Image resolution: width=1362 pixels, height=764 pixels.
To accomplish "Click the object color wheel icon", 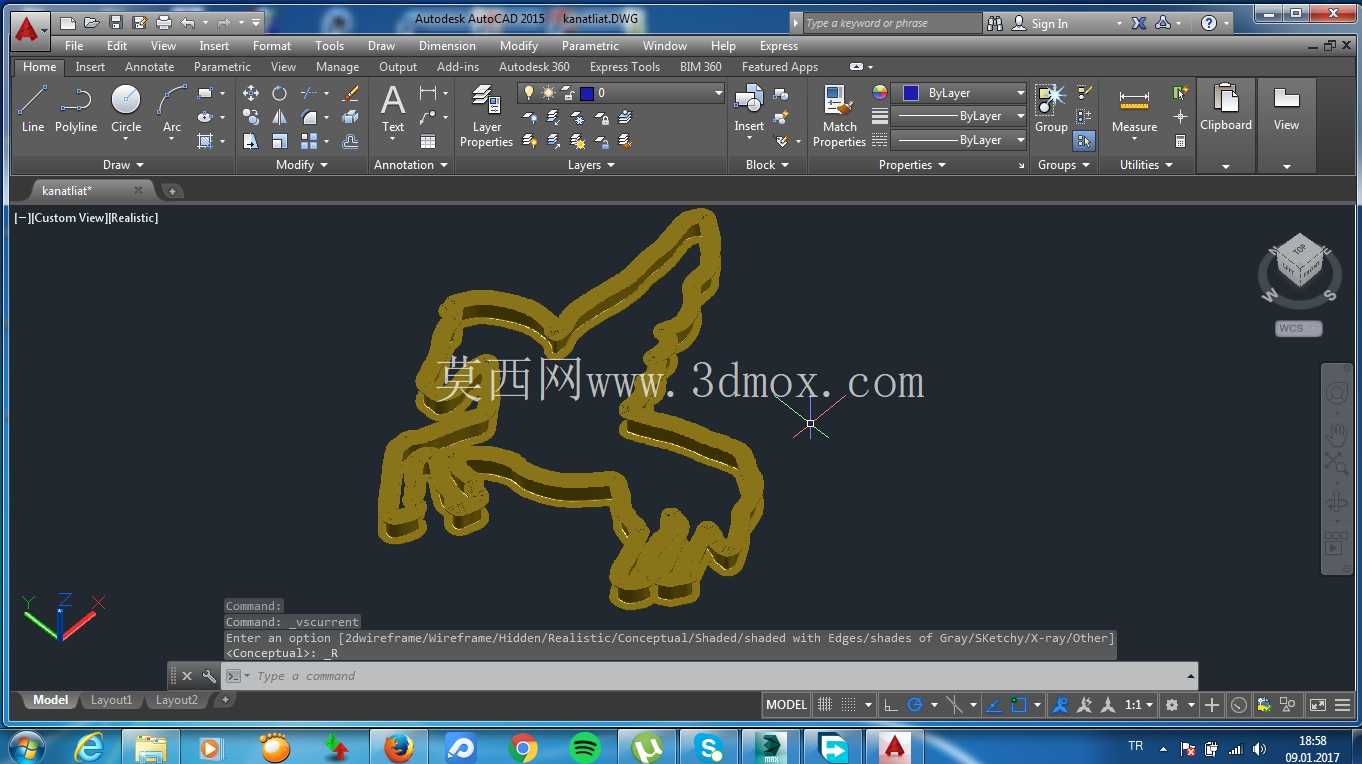I will [880, 93].
